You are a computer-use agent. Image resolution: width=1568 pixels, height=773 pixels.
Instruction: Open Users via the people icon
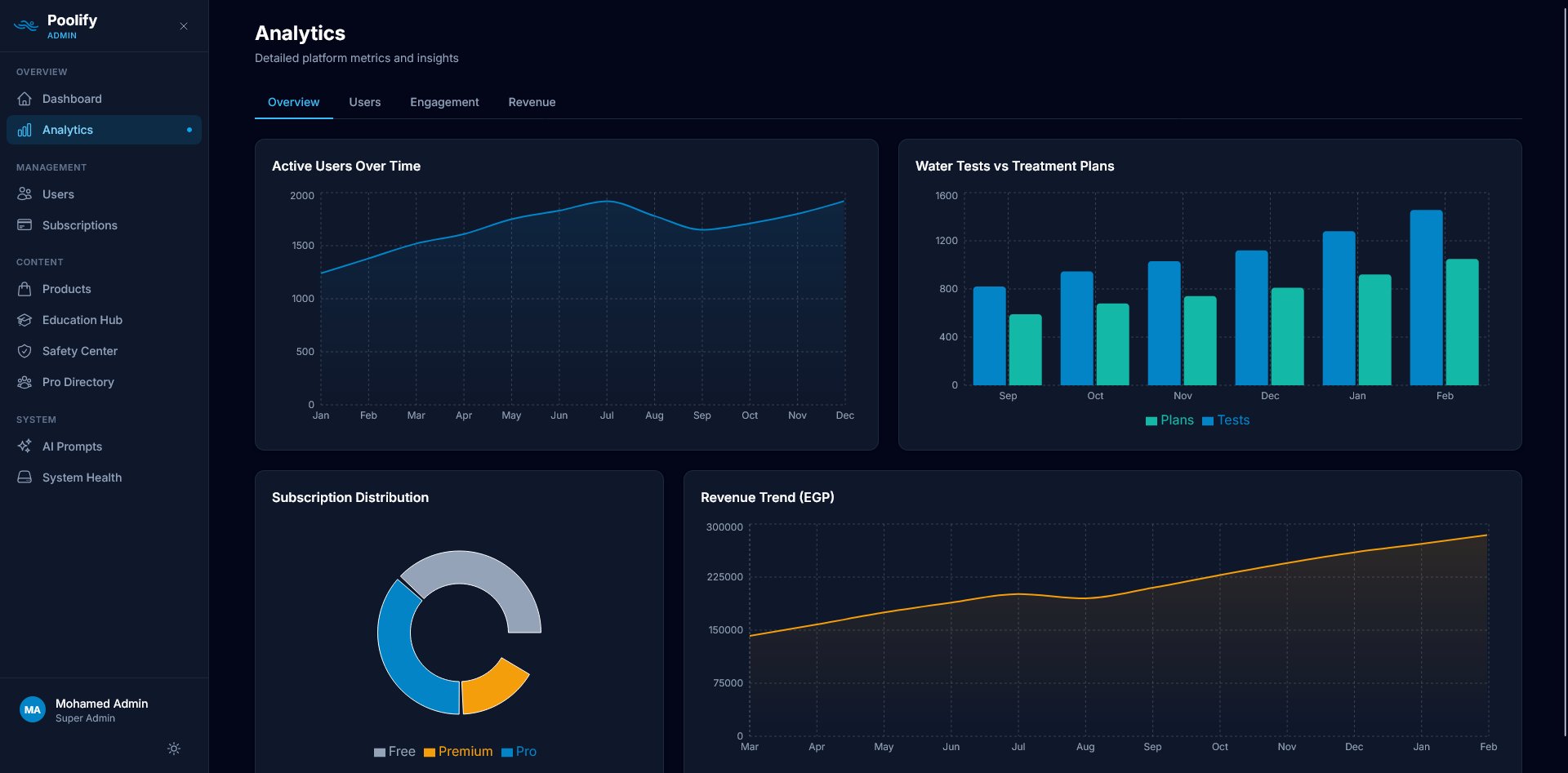click(x=26, y=194)
